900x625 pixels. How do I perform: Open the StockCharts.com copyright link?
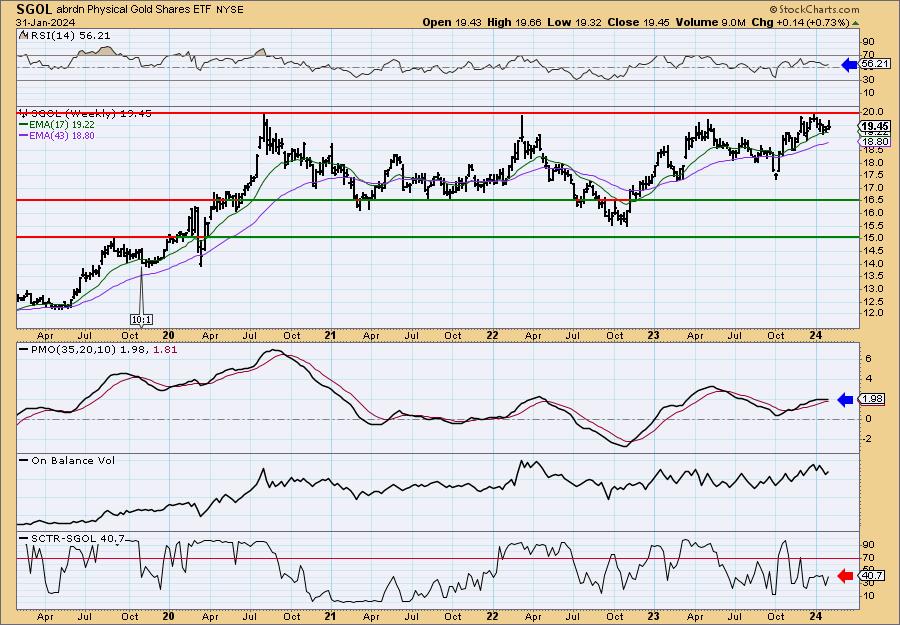[814, 9]
